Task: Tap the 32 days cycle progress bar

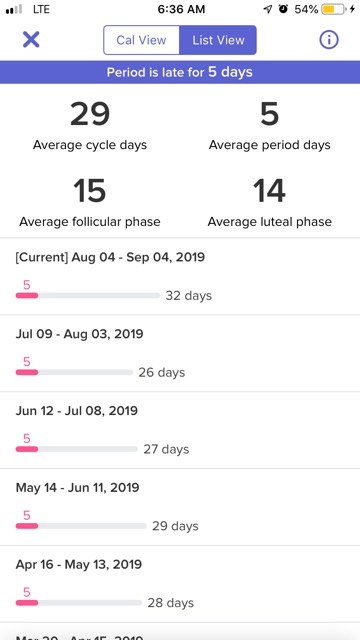Action: click(88, 296)
